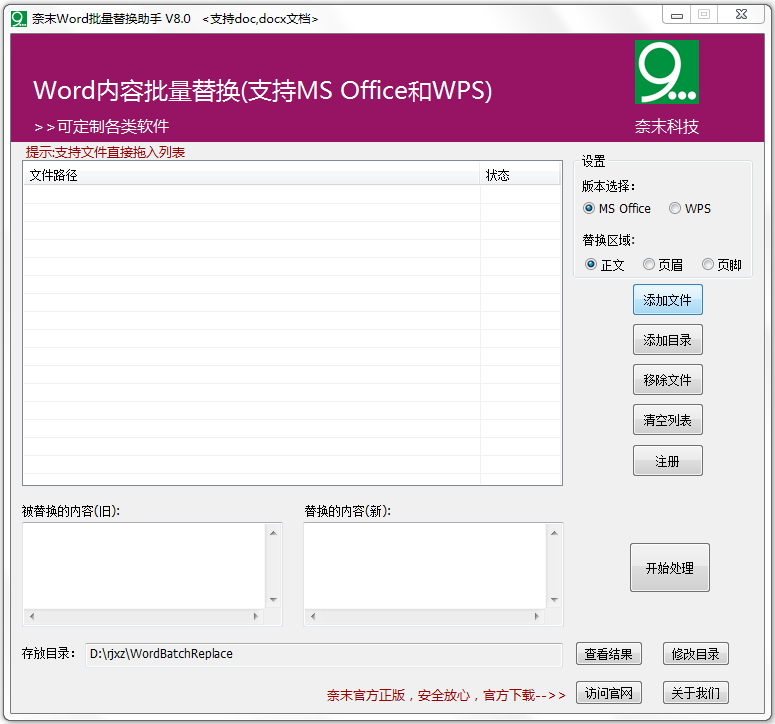Click the 添加文件 button

click(x=667, y=300)
